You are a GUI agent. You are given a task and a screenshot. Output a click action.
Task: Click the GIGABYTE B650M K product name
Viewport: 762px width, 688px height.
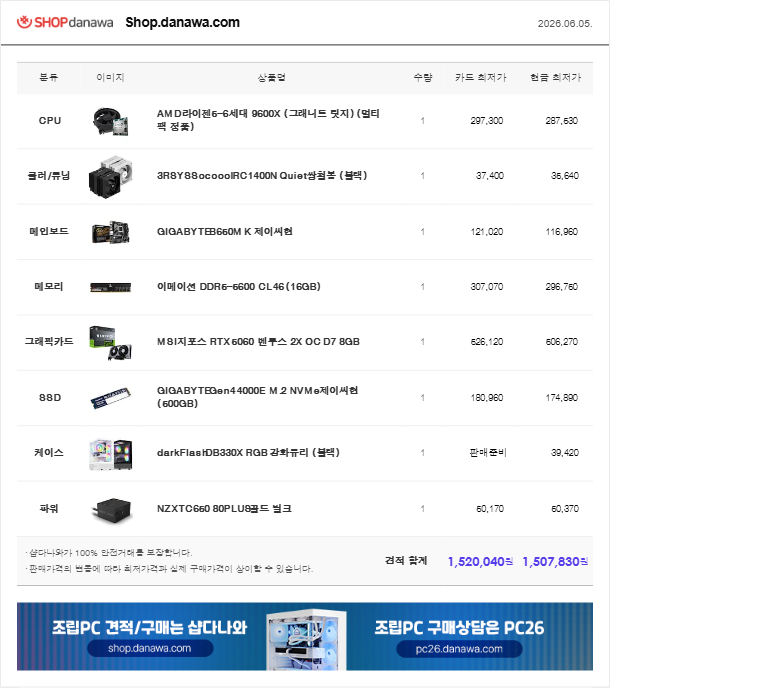pyautogui.click(x=225, y=232)
